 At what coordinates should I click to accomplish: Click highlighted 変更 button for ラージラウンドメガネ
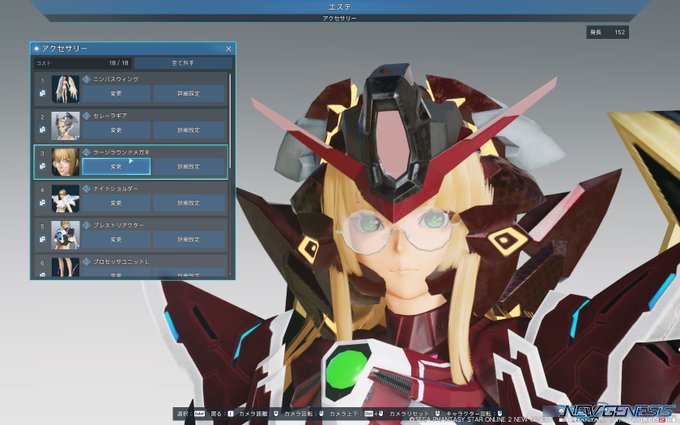(x=116, y=167)
